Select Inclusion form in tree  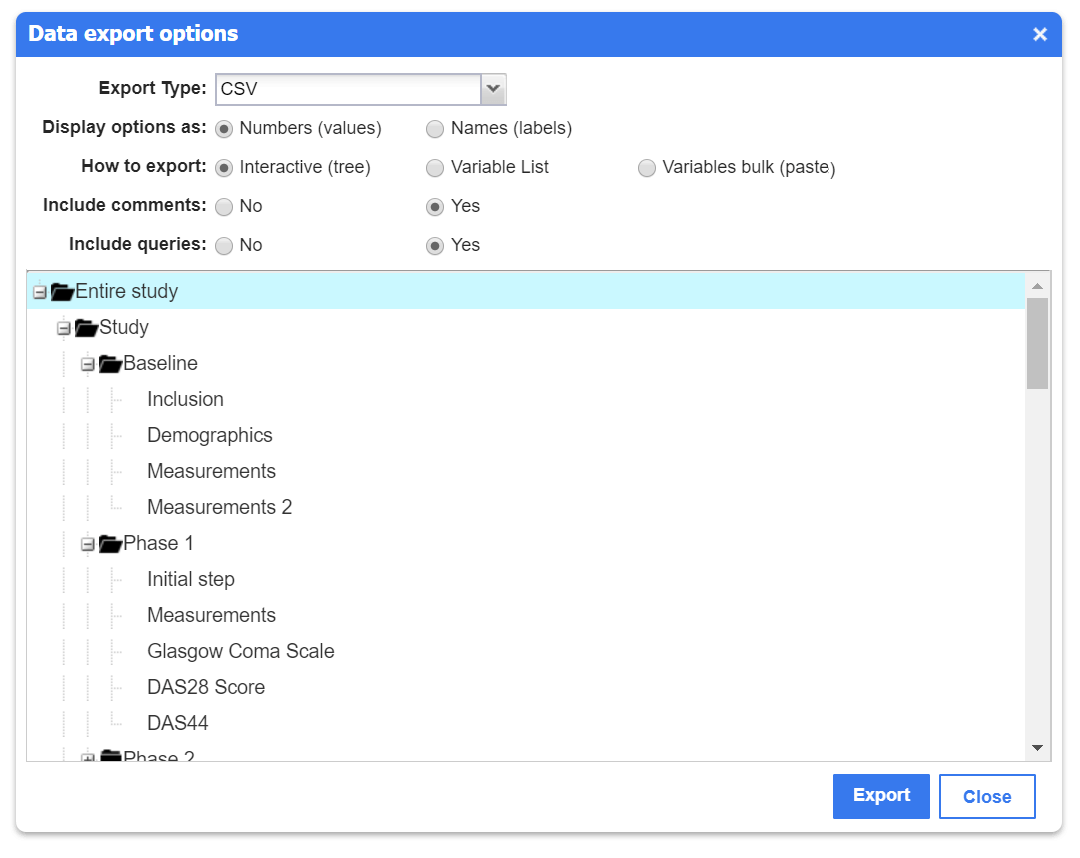point(185,399)
